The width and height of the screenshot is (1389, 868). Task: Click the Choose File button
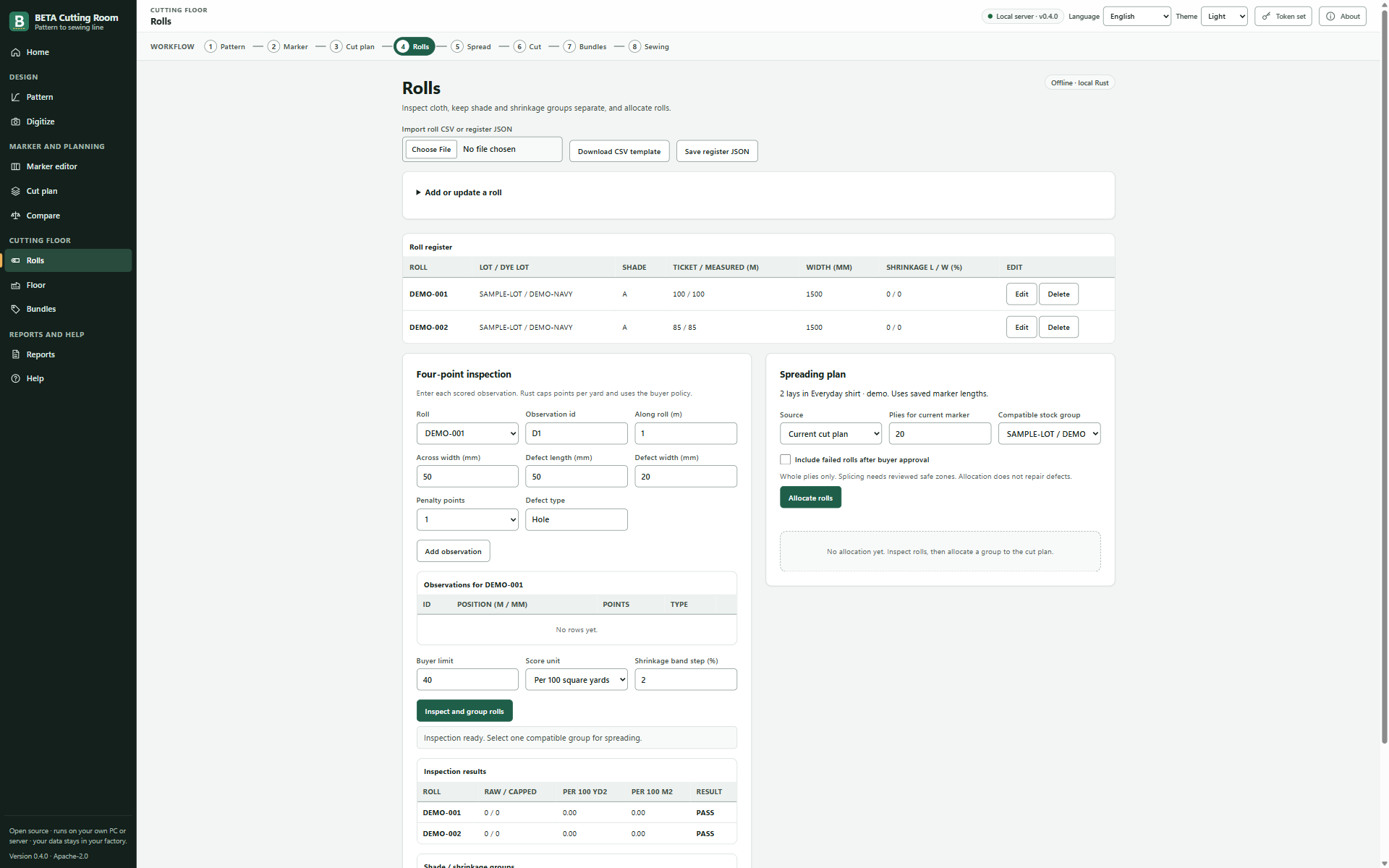pos(431,149)
